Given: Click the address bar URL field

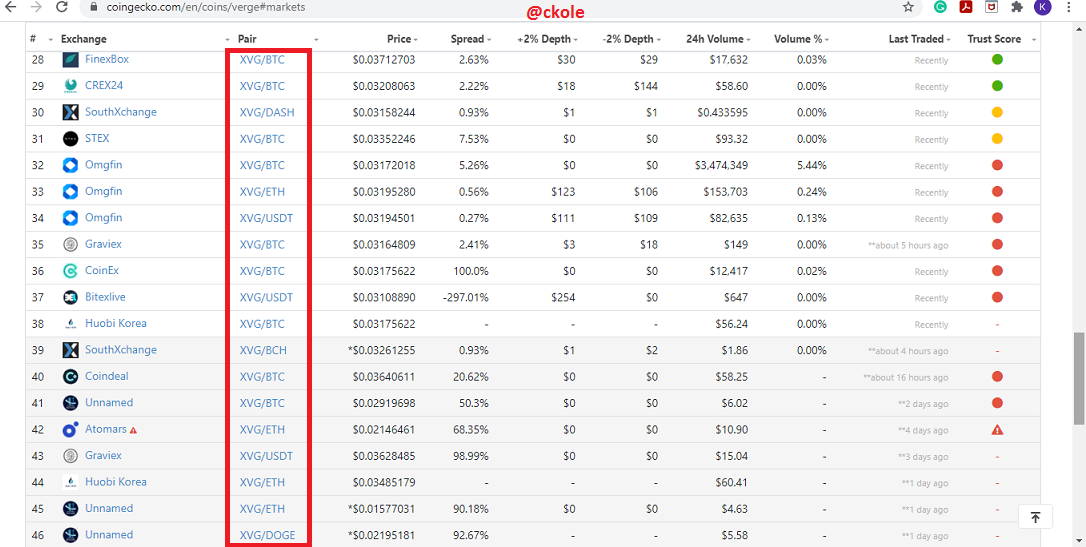Looking at the screenshot, I should click(485, 7).
